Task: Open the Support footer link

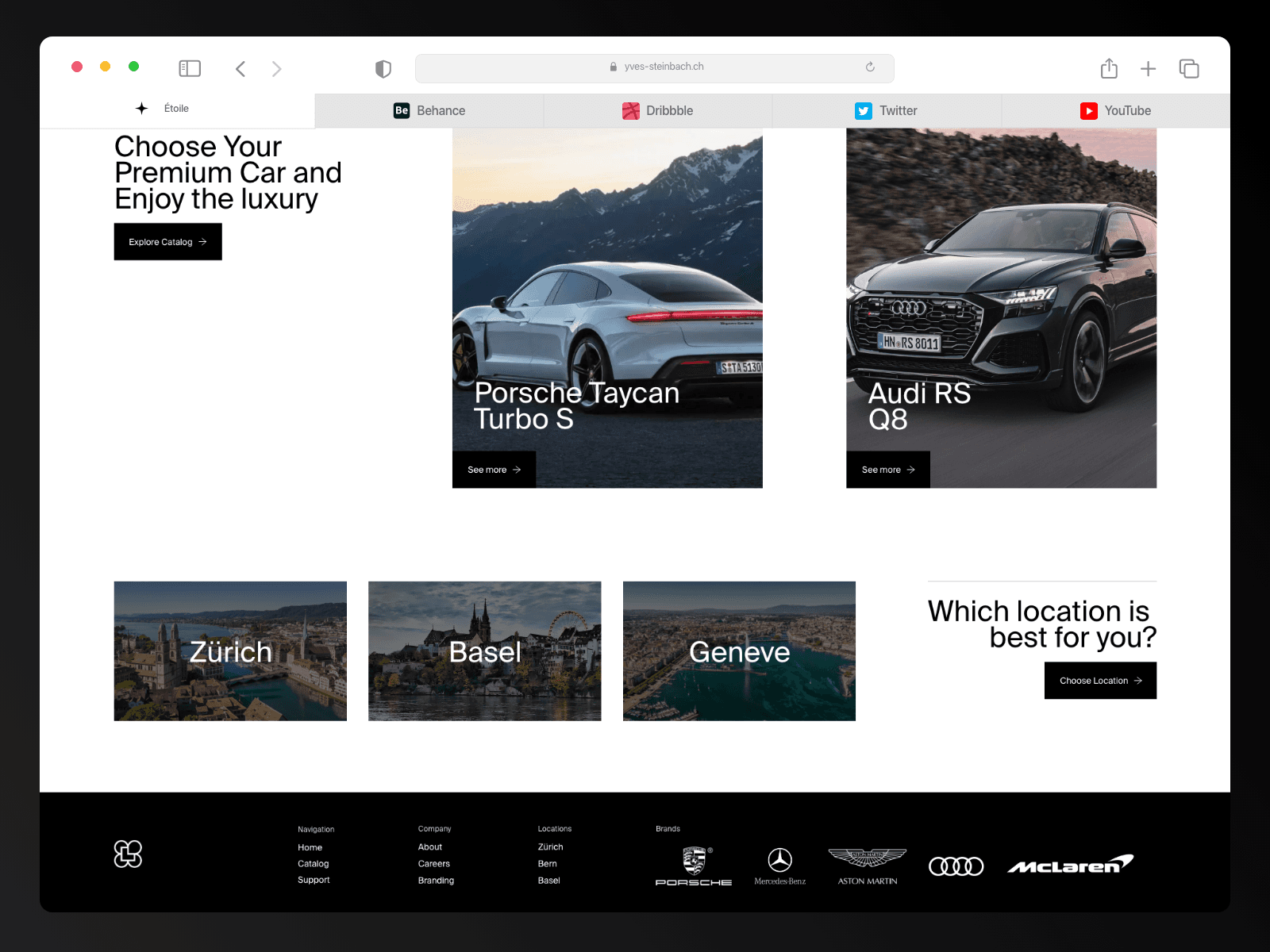Action: point(314,880)
